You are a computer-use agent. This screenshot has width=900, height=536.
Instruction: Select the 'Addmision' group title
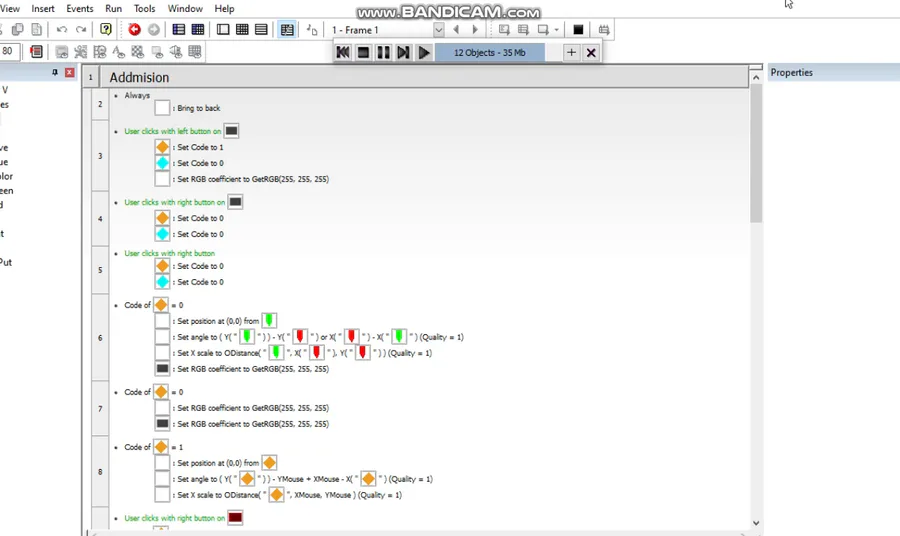pos(139,77)
